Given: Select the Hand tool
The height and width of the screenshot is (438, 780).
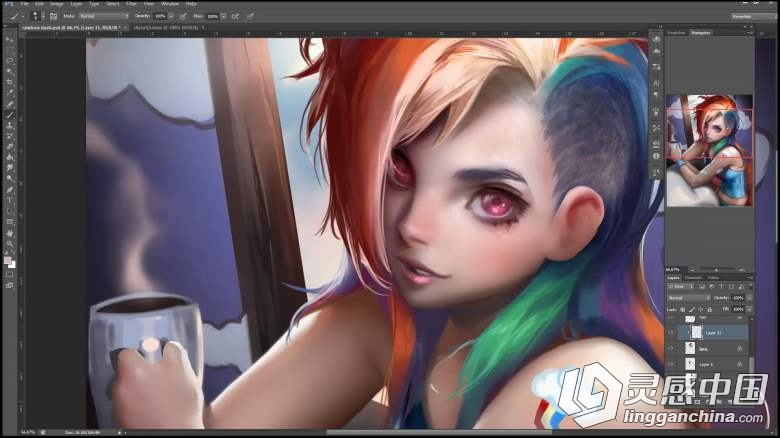Looking at the screenshot, I should point(9,233).
